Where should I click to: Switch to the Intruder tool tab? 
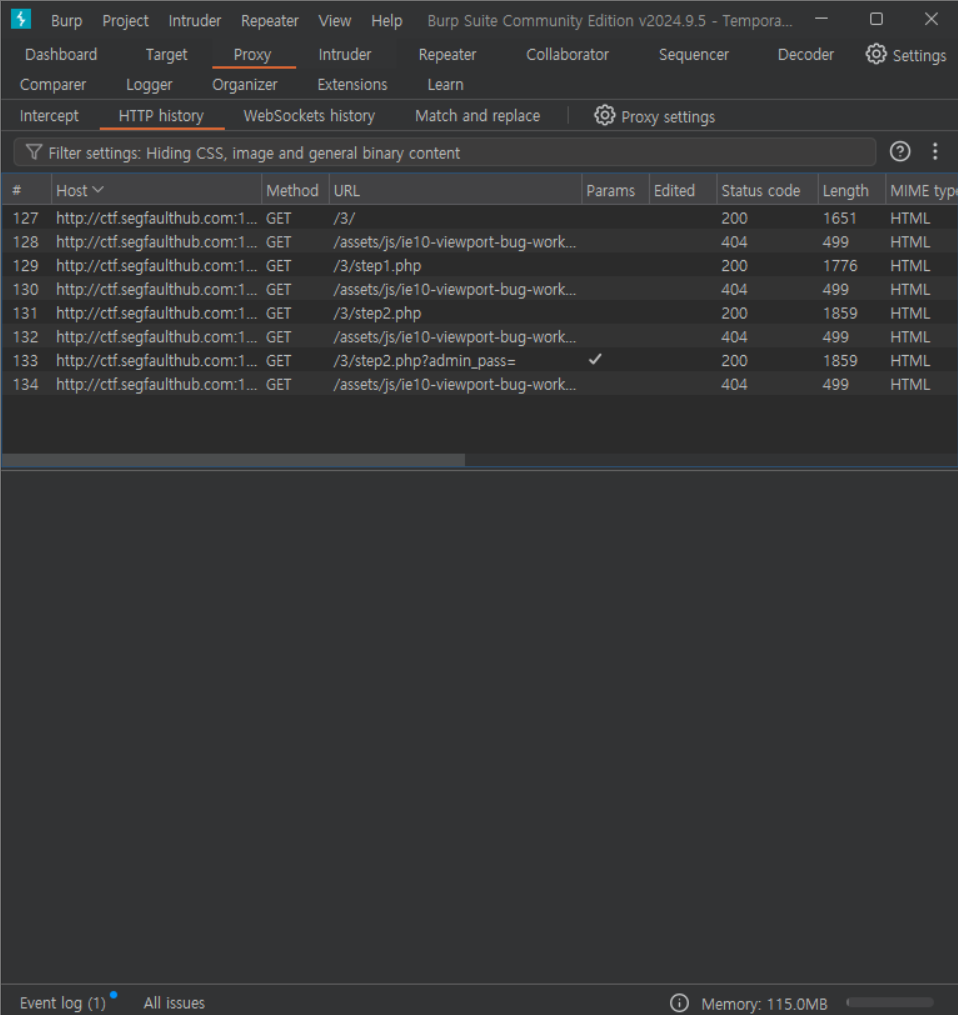coord(344,54)
